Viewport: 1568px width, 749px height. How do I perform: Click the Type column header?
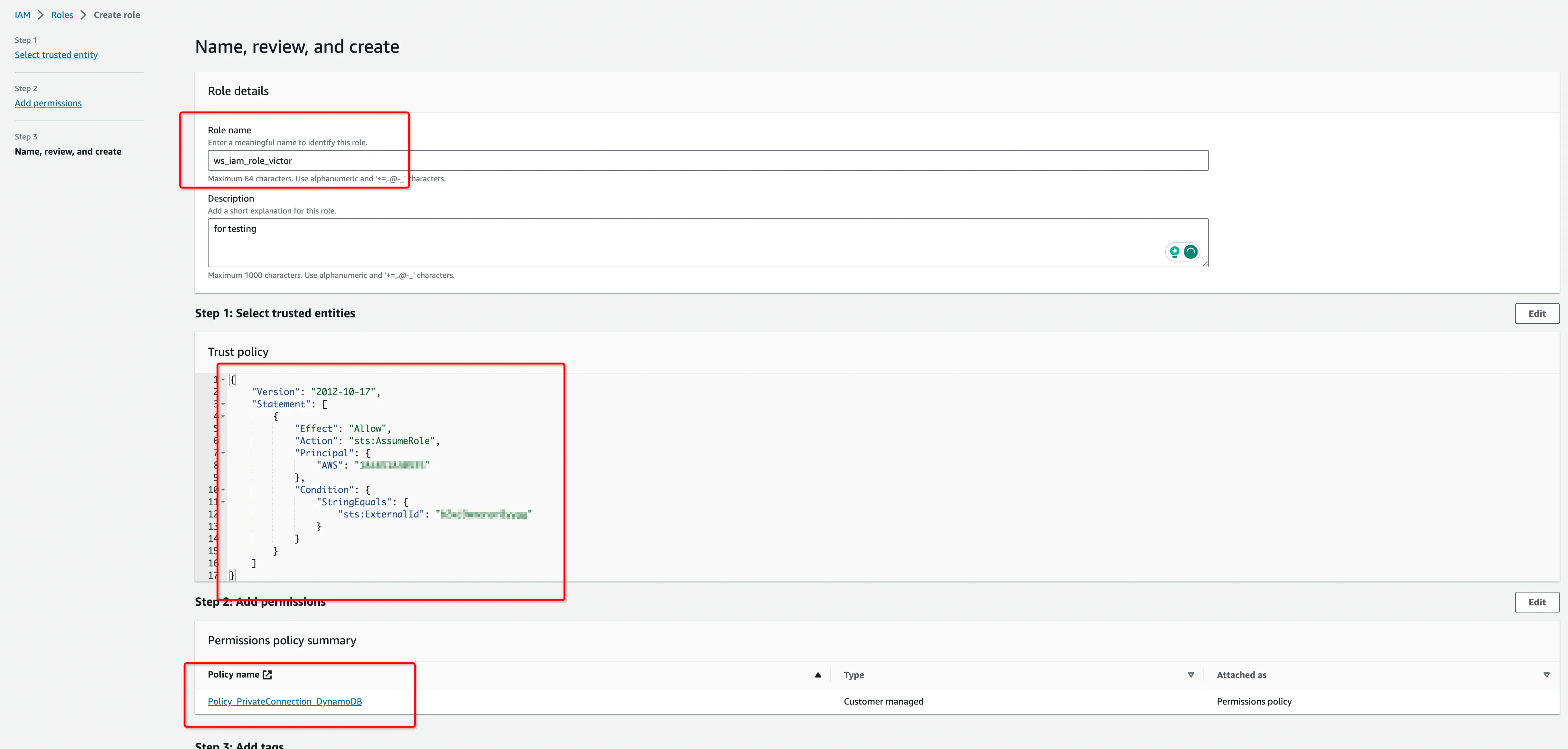tap(854, 675)
